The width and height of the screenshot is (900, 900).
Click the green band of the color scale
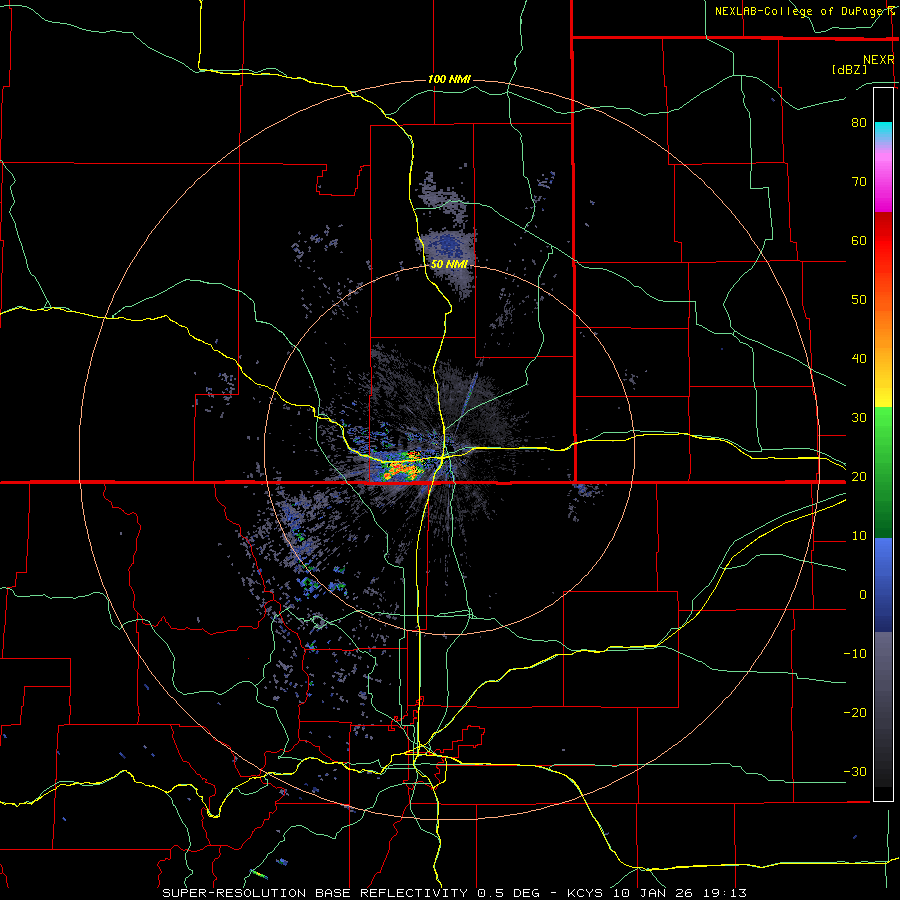(883, 472)
